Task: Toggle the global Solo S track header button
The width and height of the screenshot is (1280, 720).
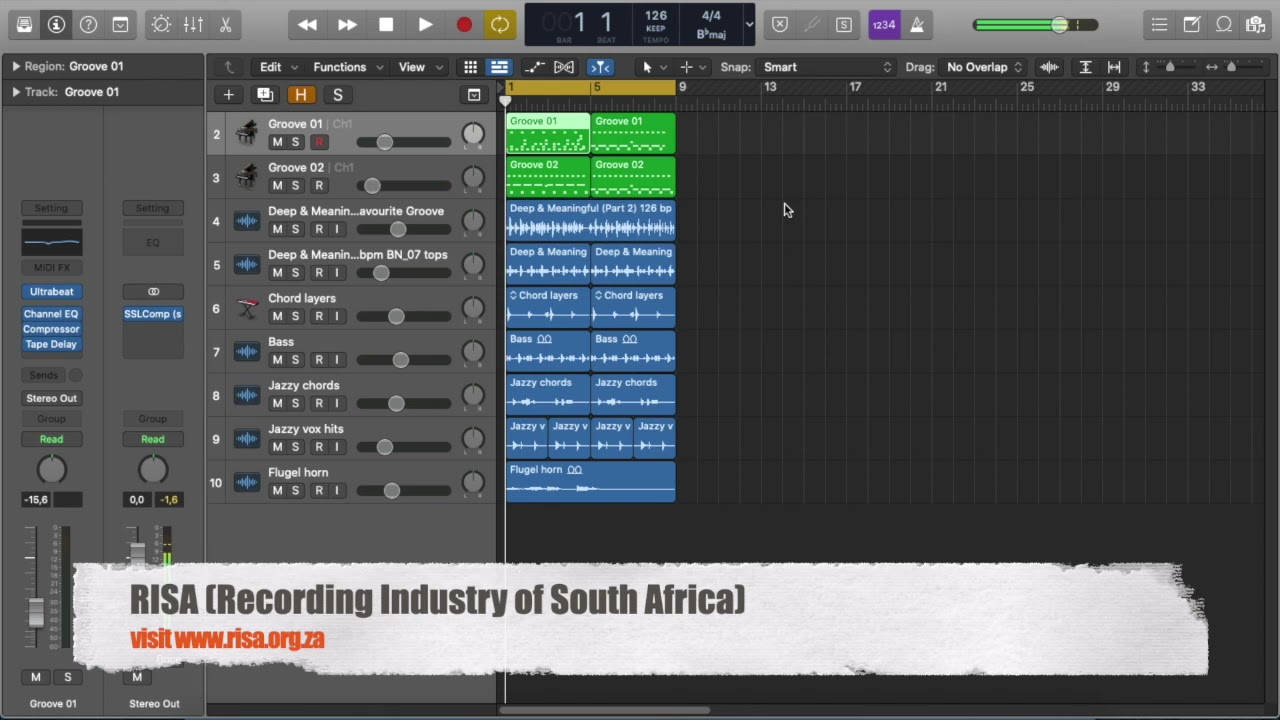Action: tap(338, 95)
